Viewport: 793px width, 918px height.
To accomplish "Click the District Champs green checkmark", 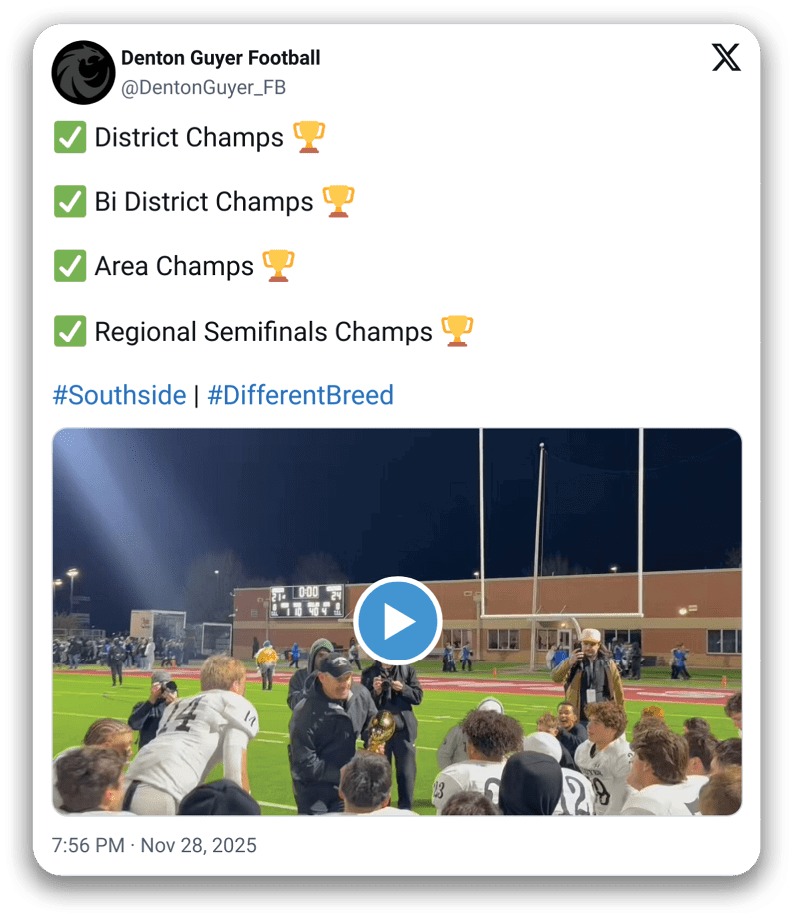I will coord(70,138).
